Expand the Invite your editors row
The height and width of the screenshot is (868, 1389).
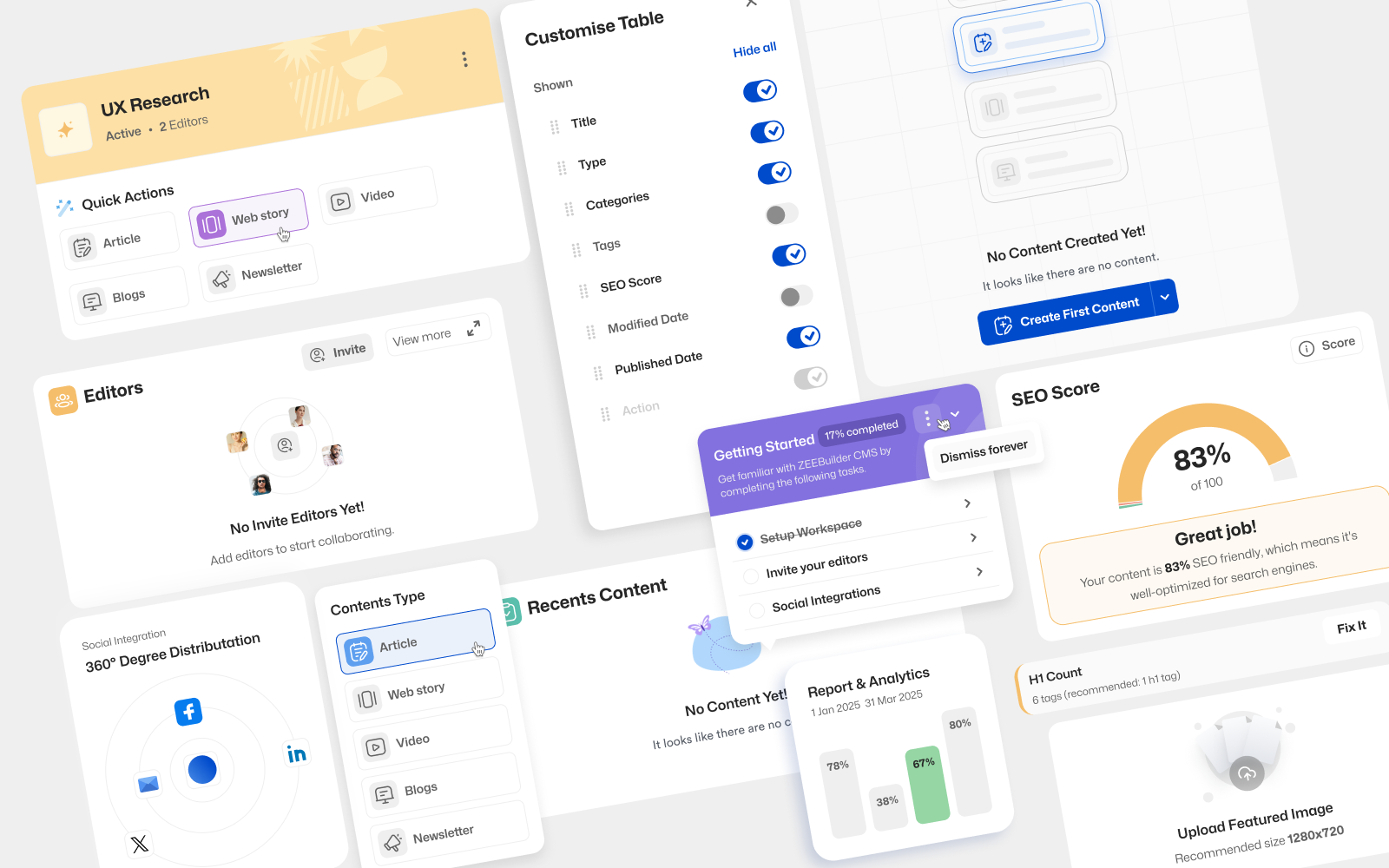[x=980, y=572]
